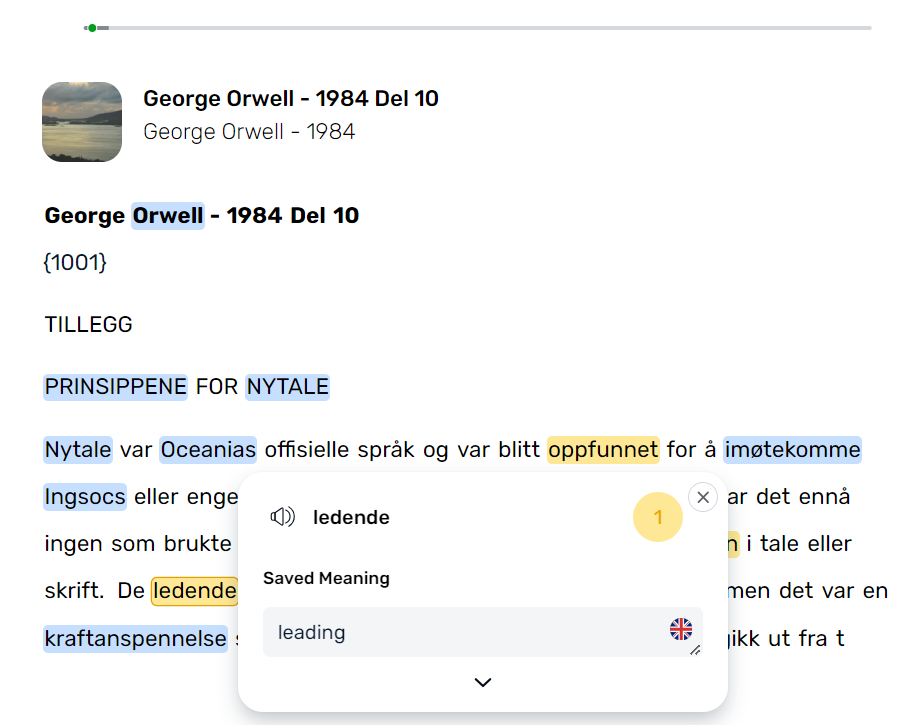Select the yellow word oppfunnet

(603, 449)
